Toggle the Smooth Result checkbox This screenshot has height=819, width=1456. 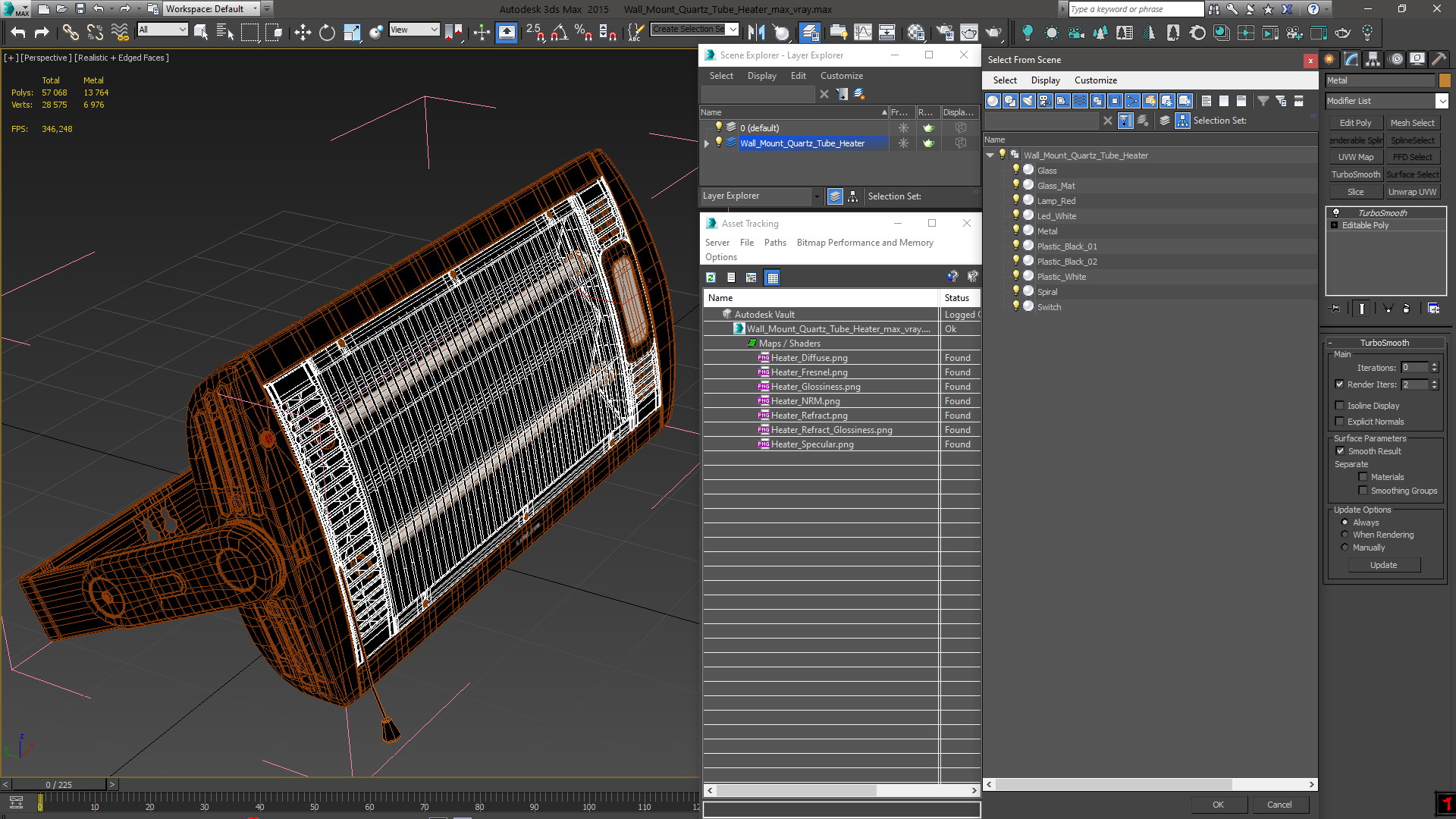[1340, 451]
